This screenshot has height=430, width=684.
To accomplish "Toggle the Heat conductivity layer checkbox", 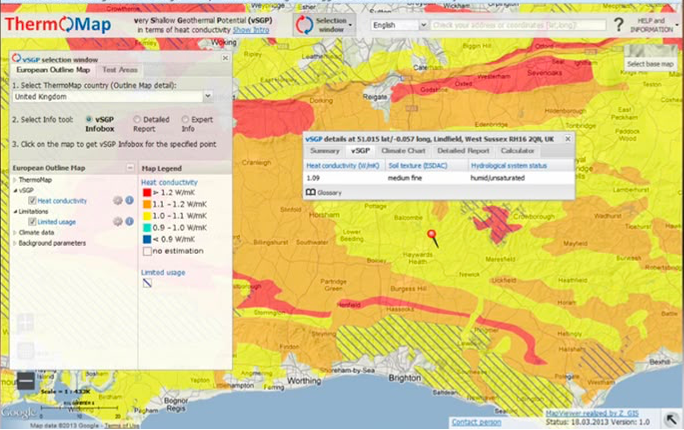I will (32, 200).
